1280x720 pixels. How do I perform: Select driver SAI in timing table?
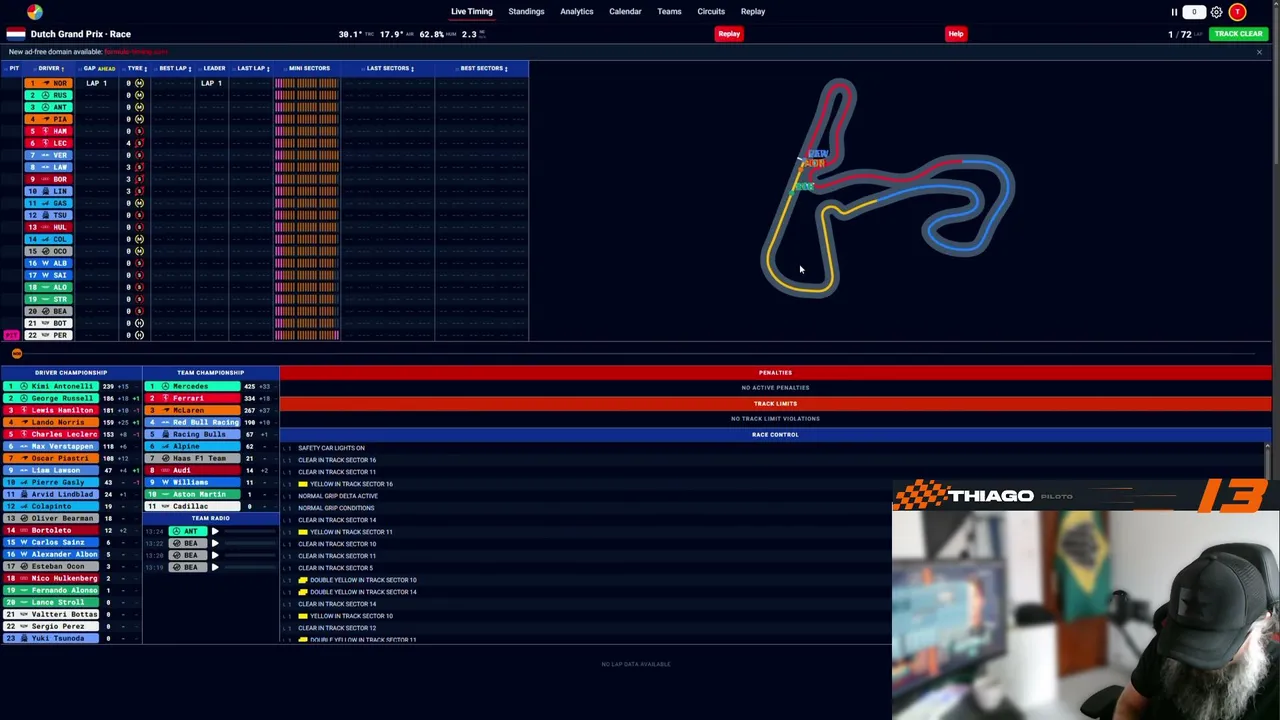(x=48, y=275)
